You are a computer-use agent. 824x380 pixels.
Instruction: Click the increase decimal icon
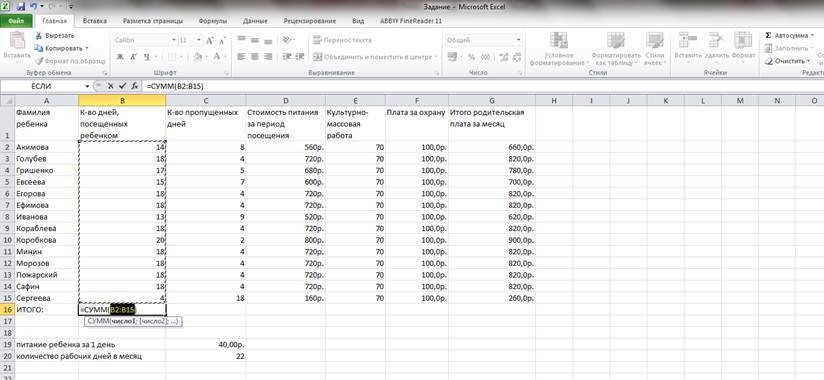[x=503, y=57]
